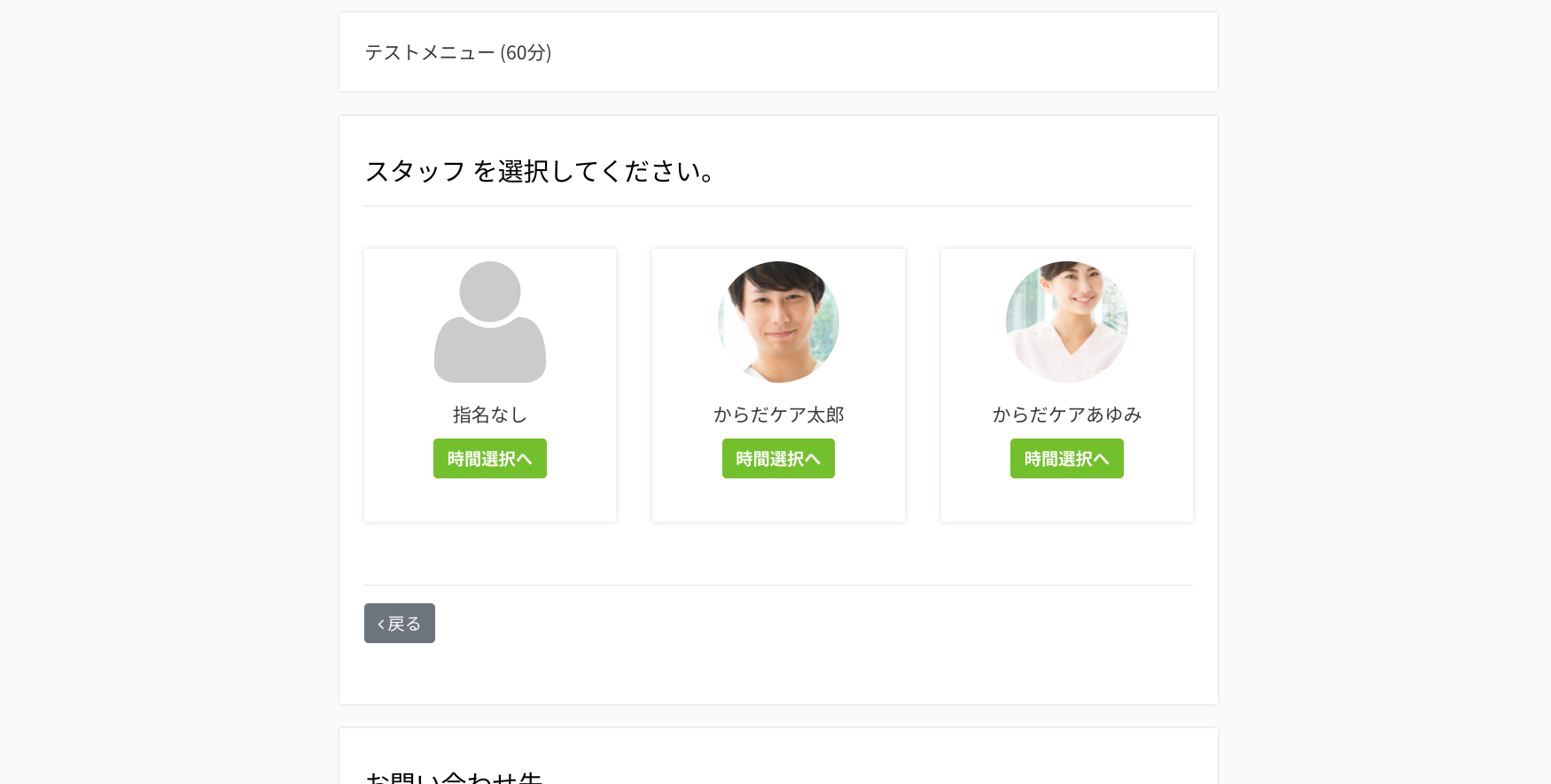
Task: Click the left chevron on 戻る button
Action: pyautogui.click(x=381, y=623)
